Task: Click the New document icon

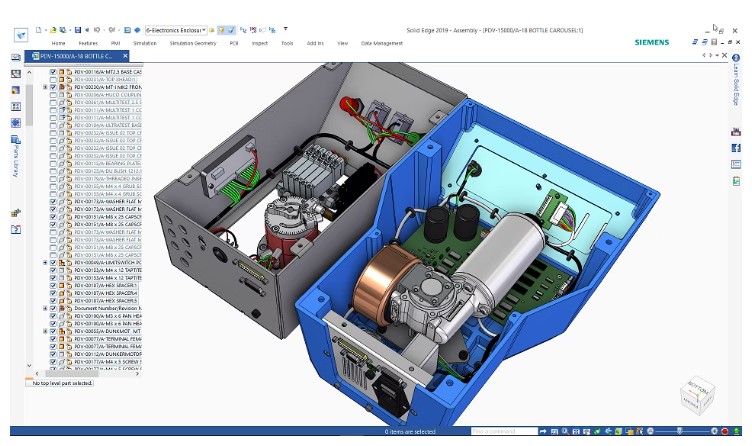Action: pyautogui.click(x=39, y=30)
